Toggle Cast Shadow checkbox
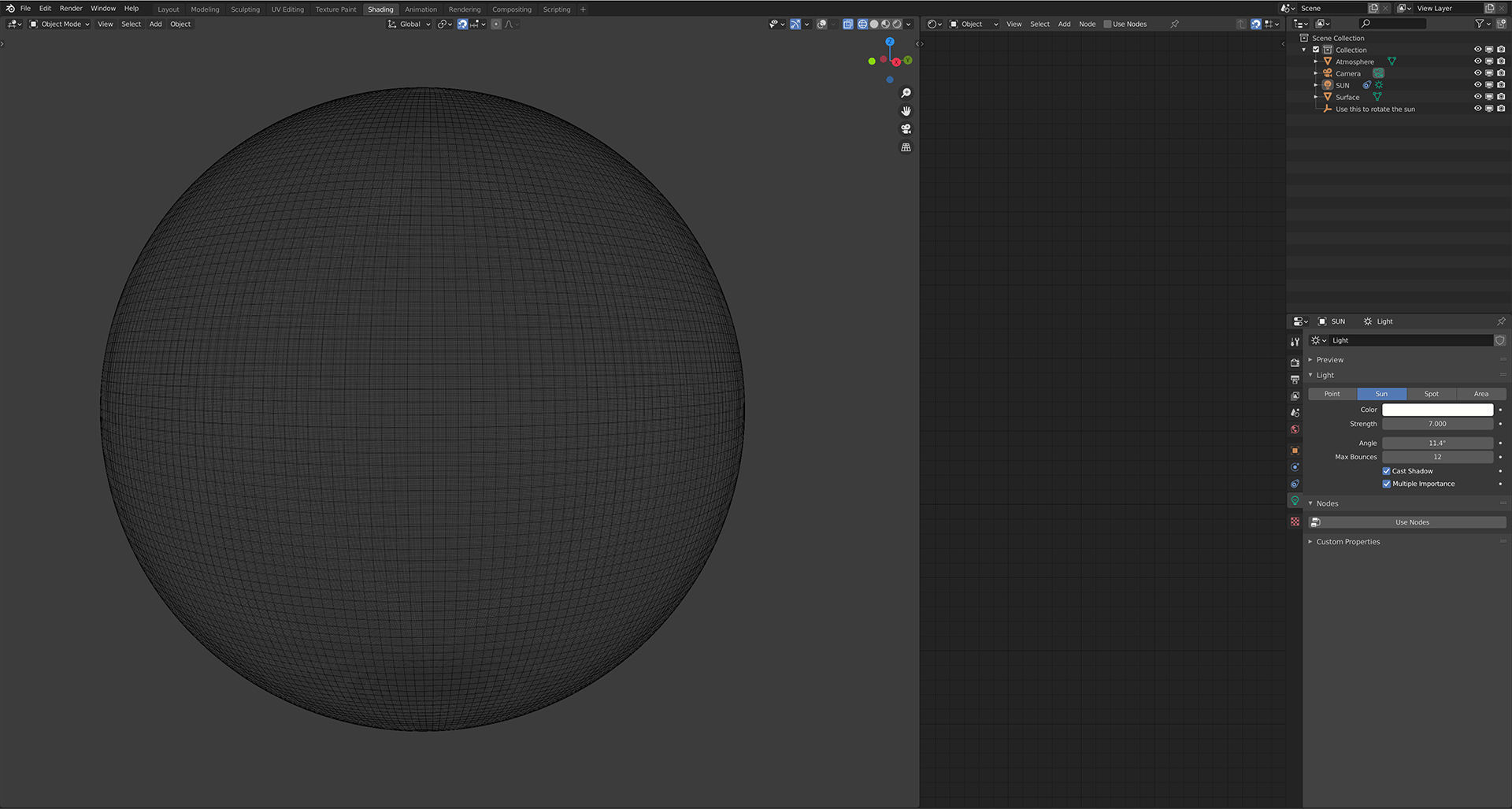 pos(1387,471)
